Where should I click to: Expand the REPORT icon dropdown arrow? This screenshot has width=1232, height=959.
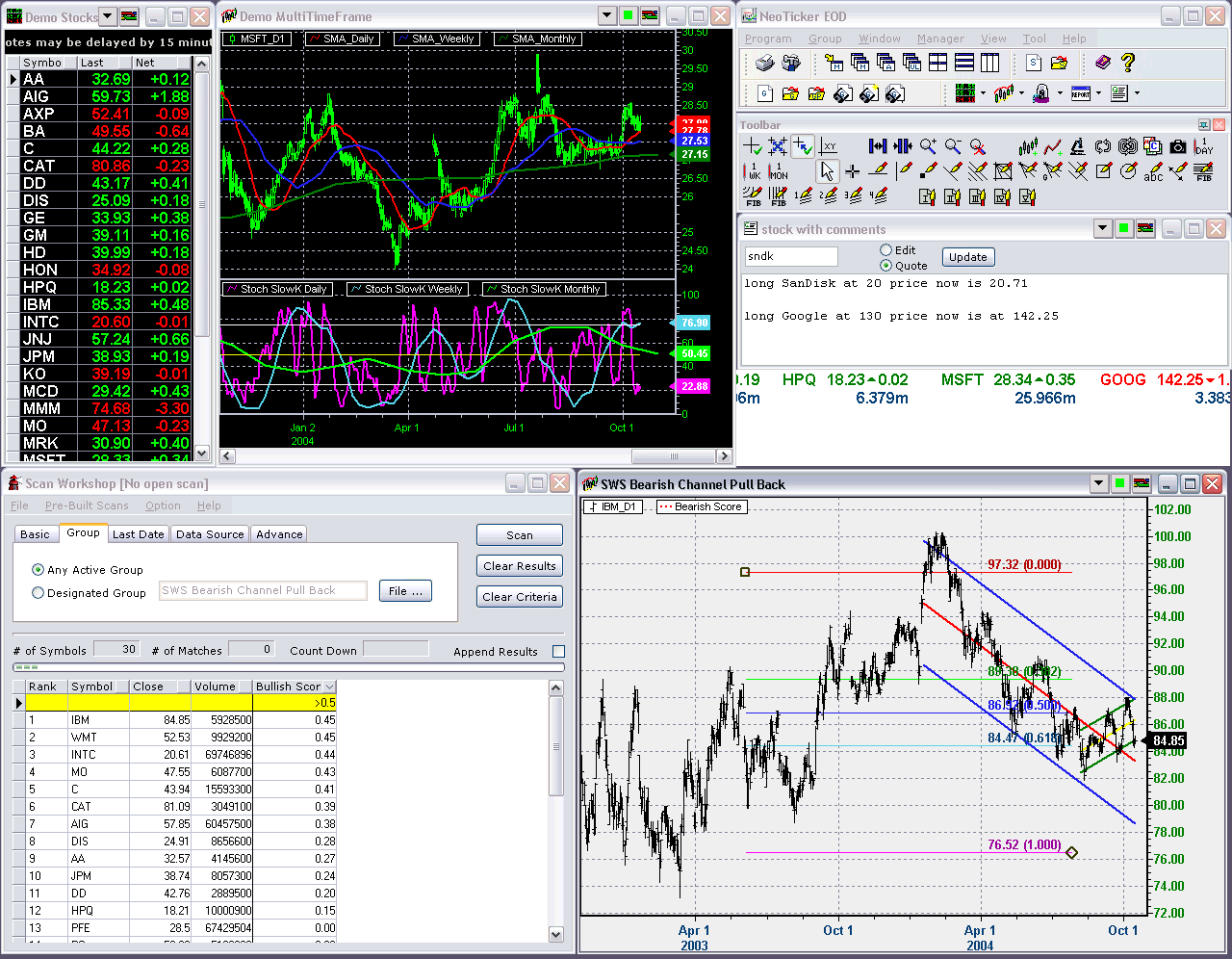pos(1098,94)
